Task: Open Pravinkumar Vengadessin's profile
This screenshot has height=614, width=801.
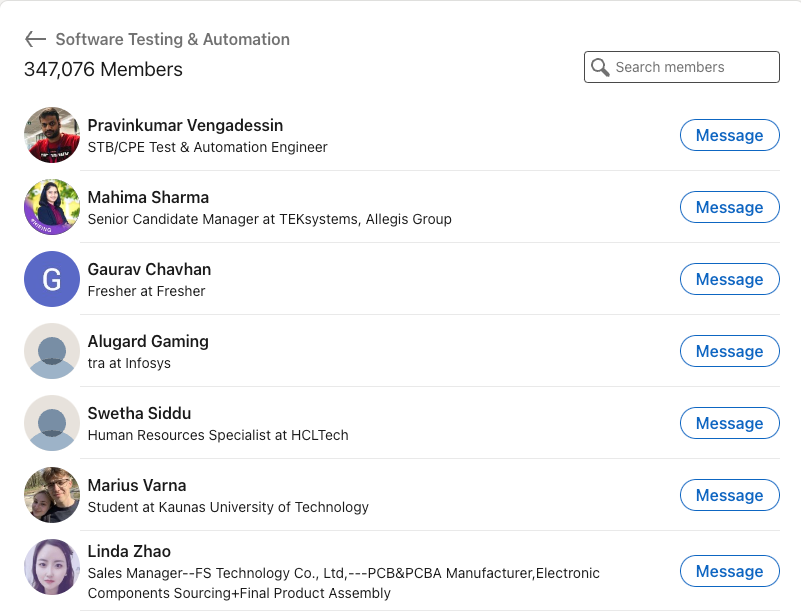Action: [185, 125]
